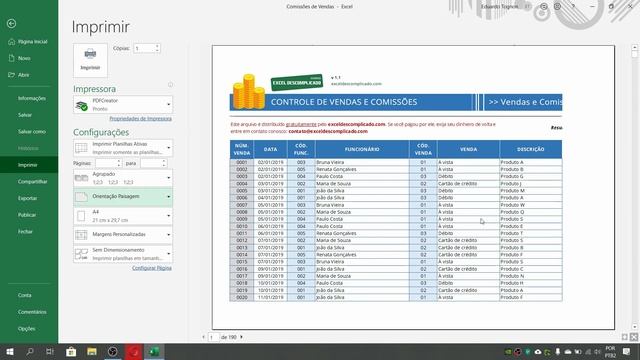
Task: Open Opções at sidebar bottom
Action: [x=29, y=329]
